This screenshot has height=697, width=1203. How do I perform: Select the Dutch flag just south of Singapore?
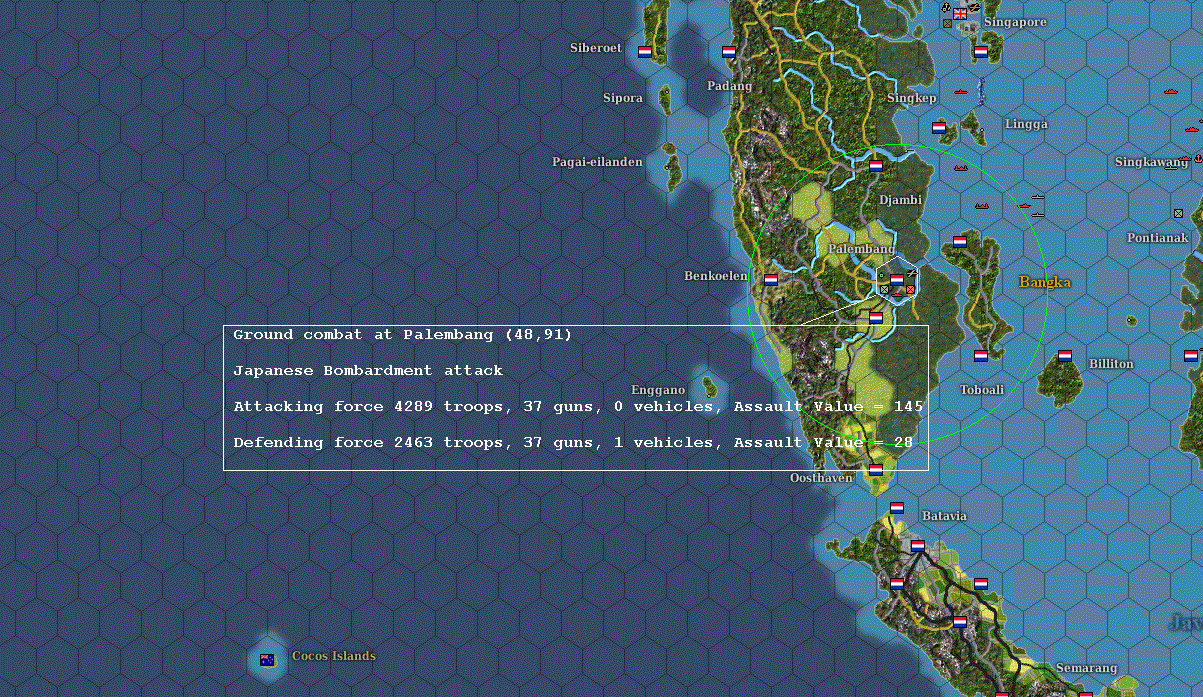coord(980,51)
